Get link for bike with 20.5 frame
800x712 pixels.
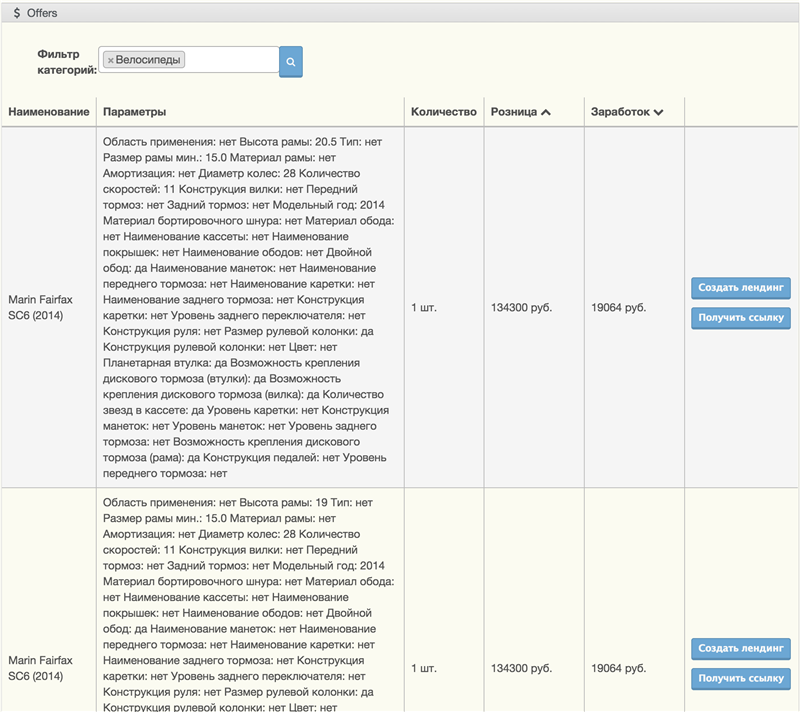740,318
